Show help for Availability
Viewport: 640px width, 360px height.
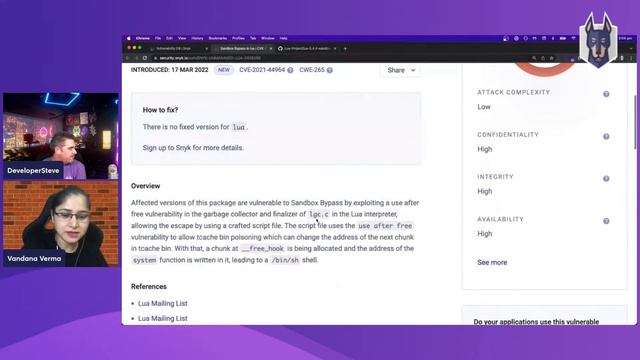tap(606, 221)
